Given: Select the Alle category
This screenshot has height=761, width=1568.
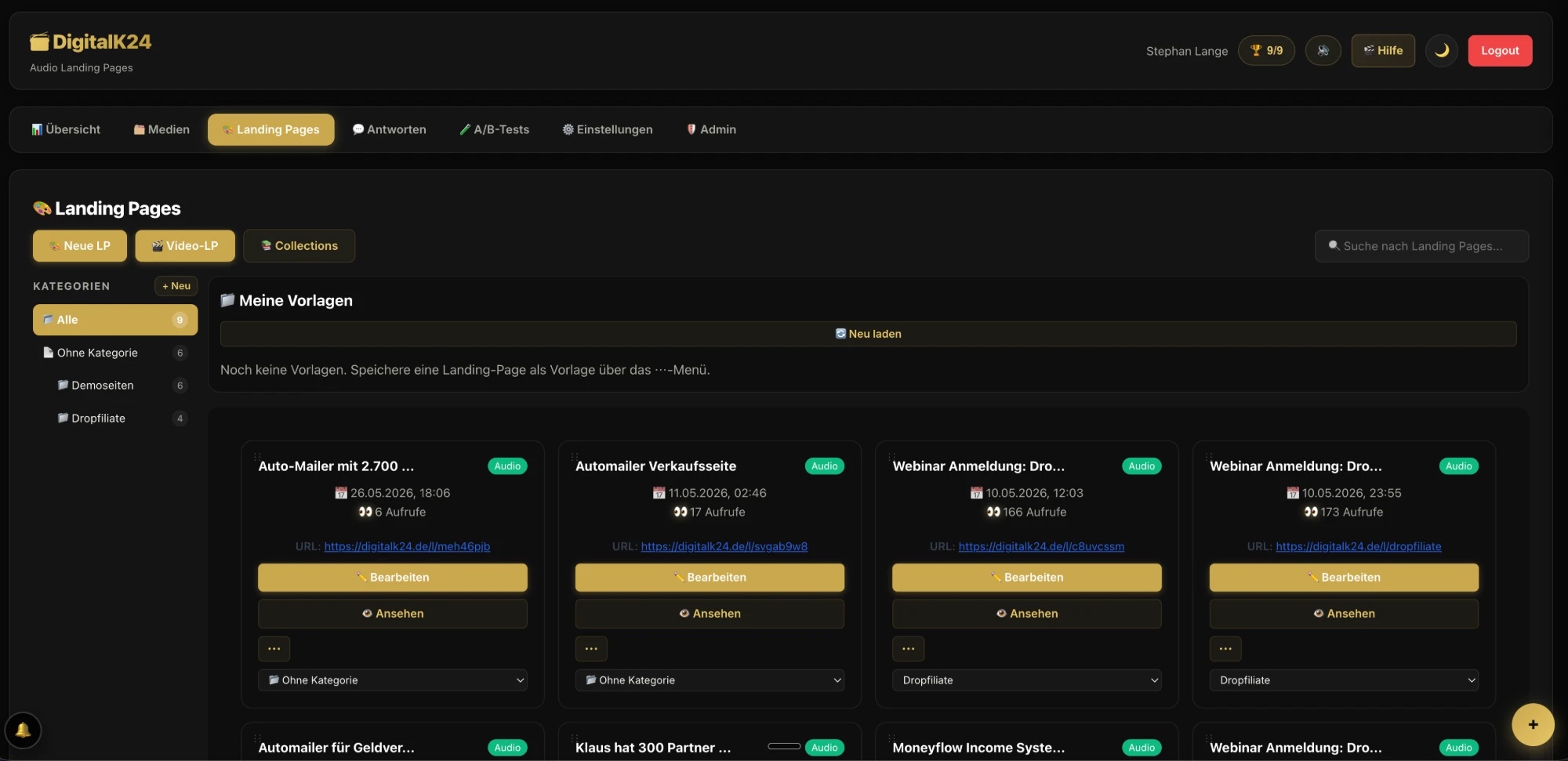Looking at the screenshot, I should [115, 320].
